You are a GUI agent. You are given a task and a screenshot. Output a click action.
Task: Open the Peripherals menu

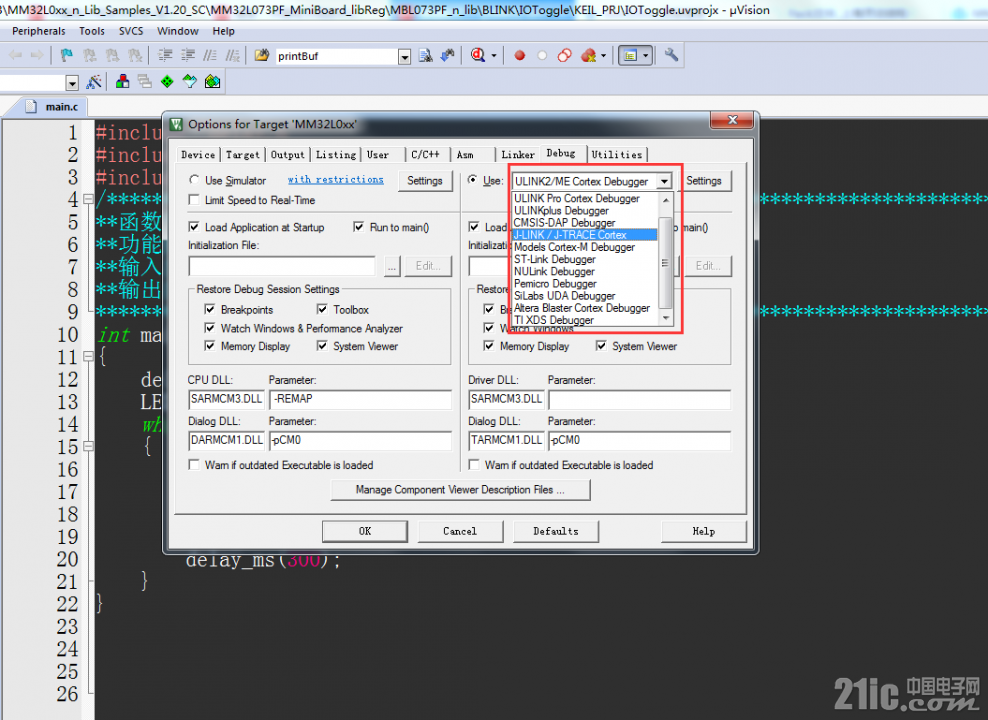point(38,31)
